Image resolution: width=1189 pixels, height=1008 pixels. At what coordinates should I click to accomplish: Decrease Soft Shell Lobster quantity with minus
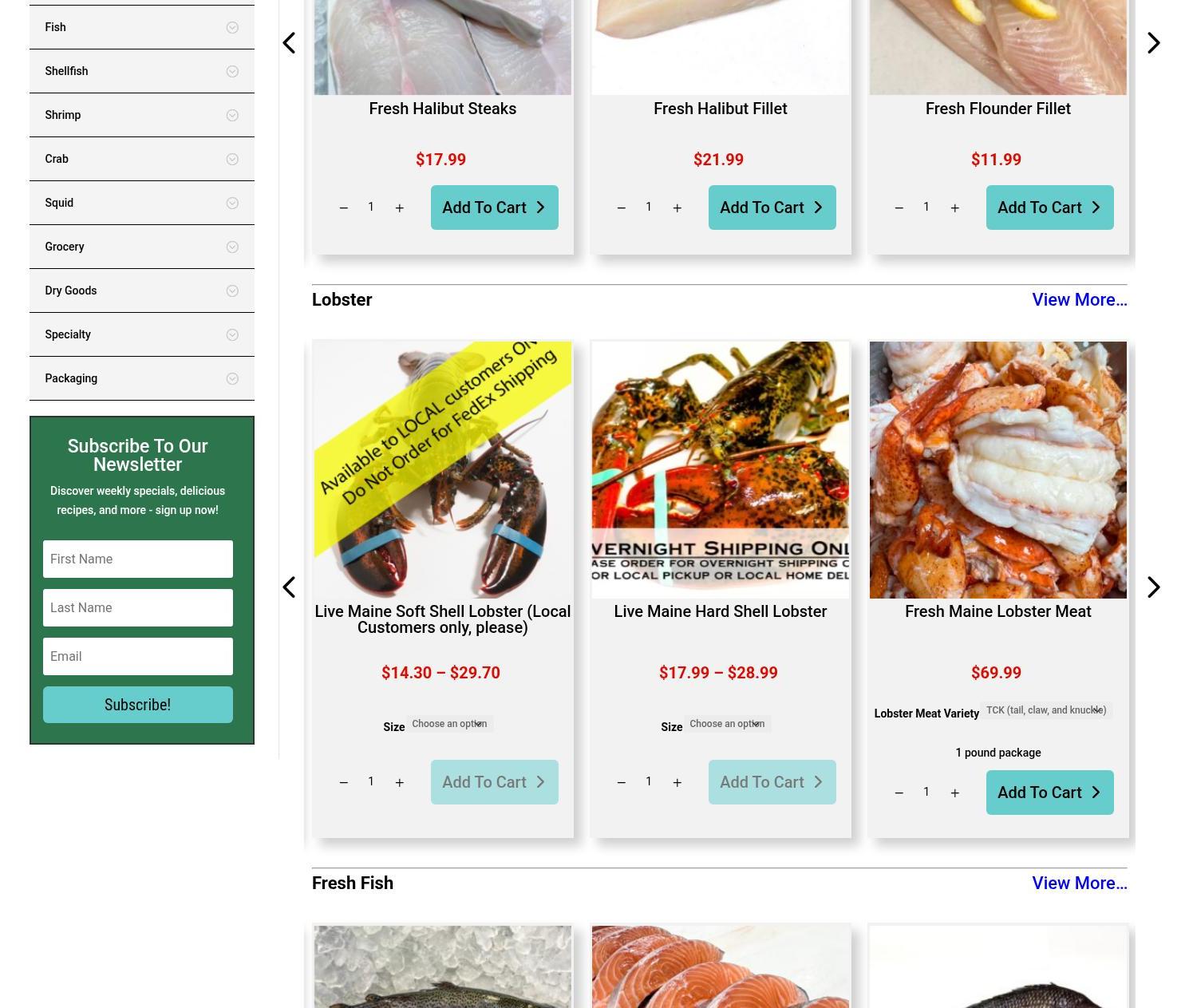(x=344, y=782)
